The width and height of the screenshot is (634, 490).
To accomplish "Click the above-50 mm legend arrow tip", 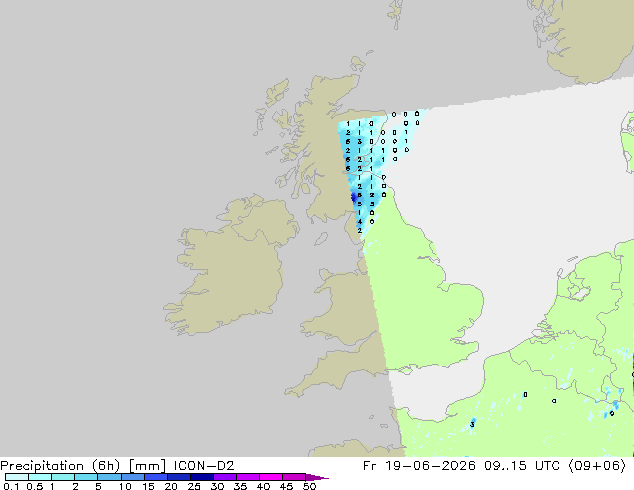I will pos(317,477).
